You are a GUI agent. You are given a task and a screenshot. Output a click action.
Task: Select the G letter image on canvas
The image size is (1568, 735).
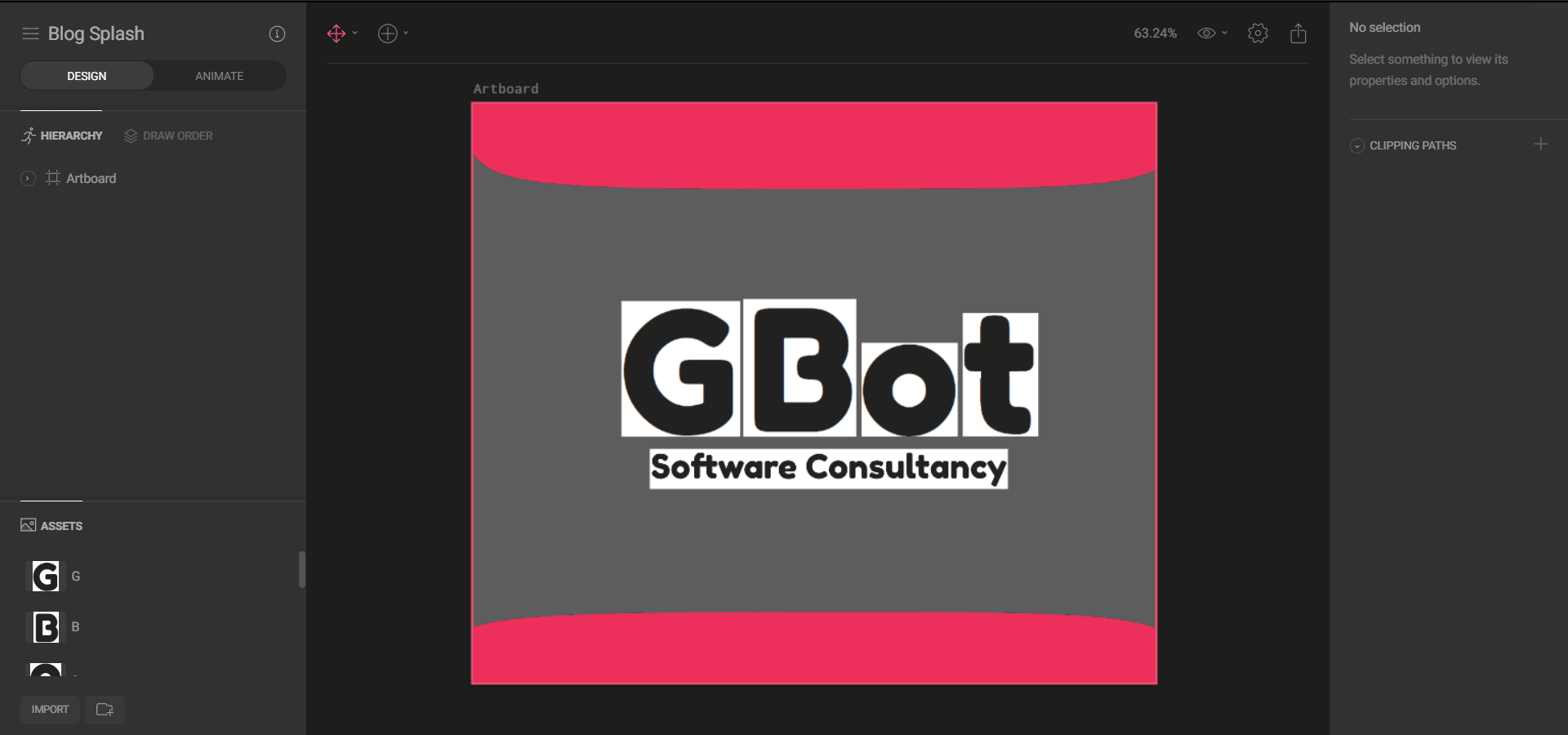click(x=680, y=369)
